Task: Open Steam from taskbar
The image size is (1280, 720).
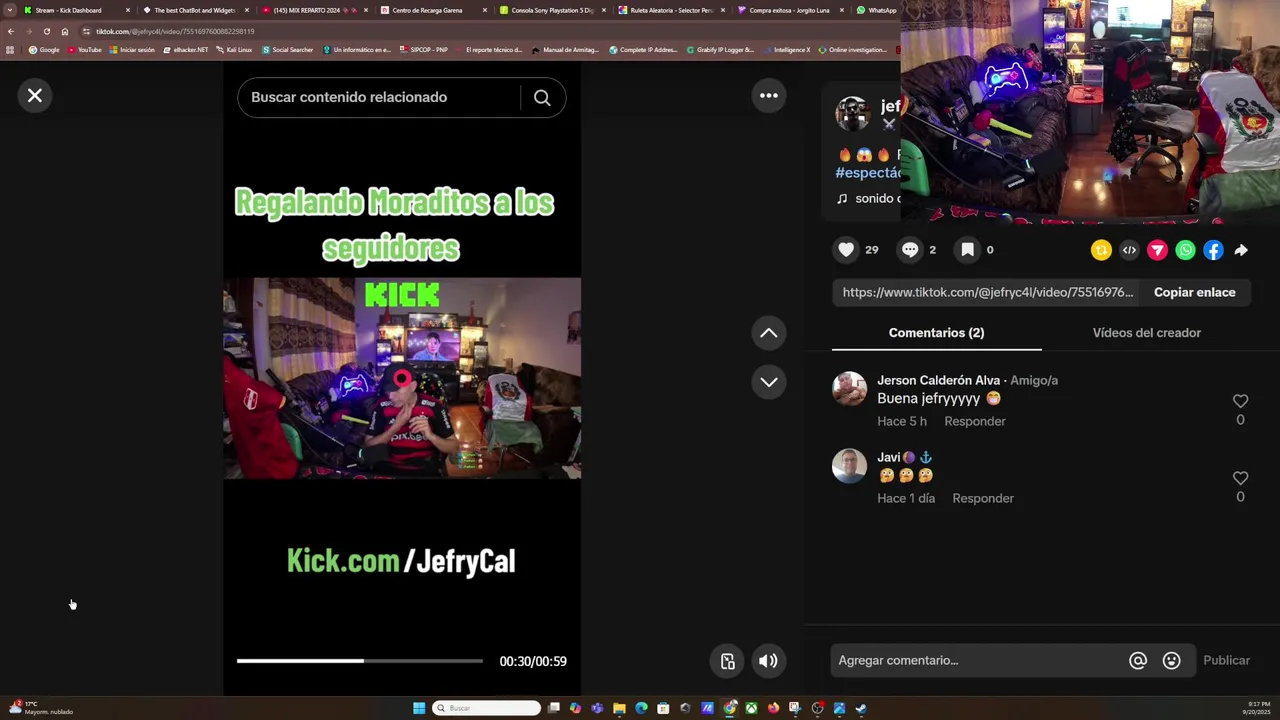Action: [861, 708]
